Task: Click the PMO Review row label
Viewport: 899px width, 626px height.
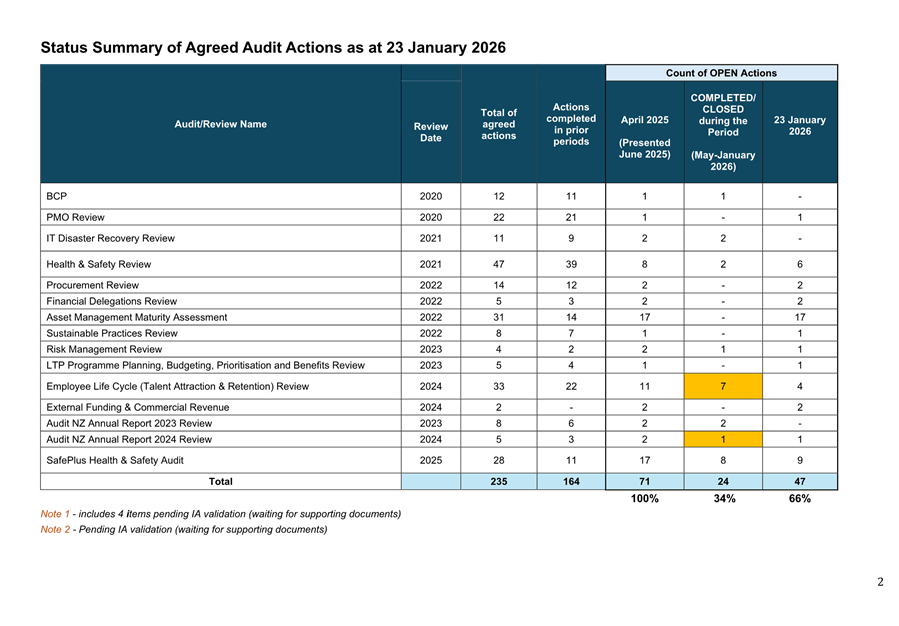Action: 75,218
